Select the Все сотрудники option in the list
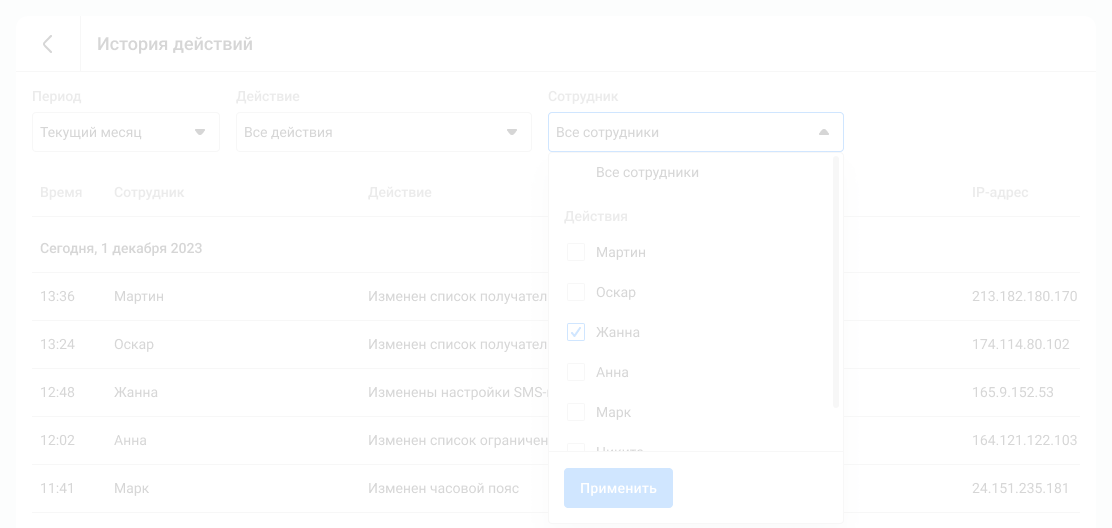 tap(647, 172)
